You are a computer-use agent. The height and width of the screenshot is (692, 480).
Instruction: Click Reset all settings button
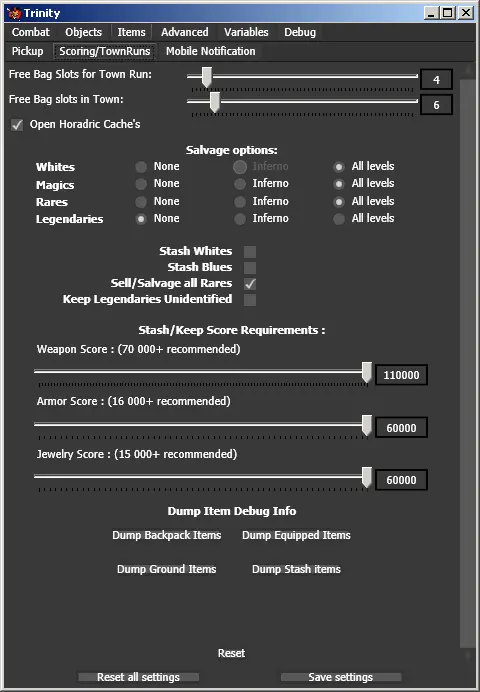(139, 677)
